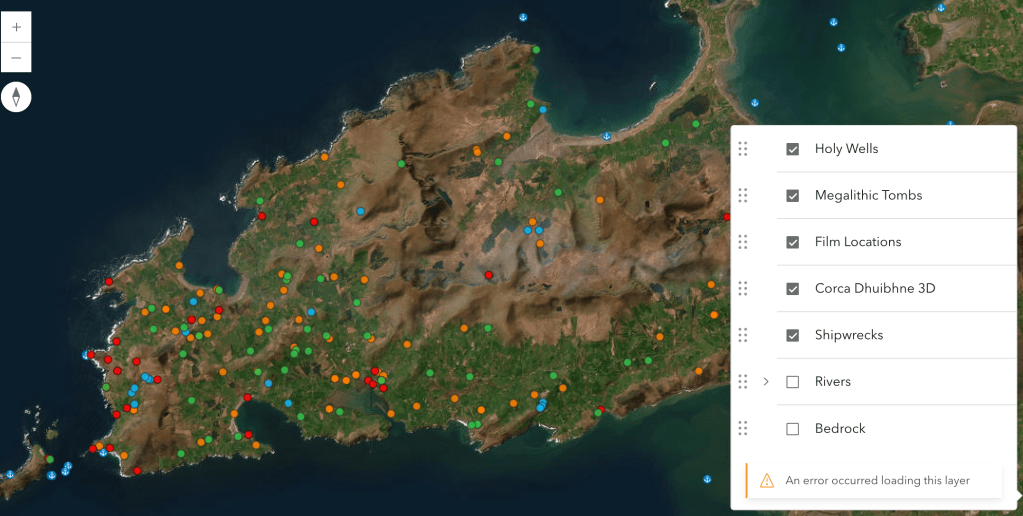Click the Bedrock layer name
The image size is (1023, 516).
coord(840,429)
